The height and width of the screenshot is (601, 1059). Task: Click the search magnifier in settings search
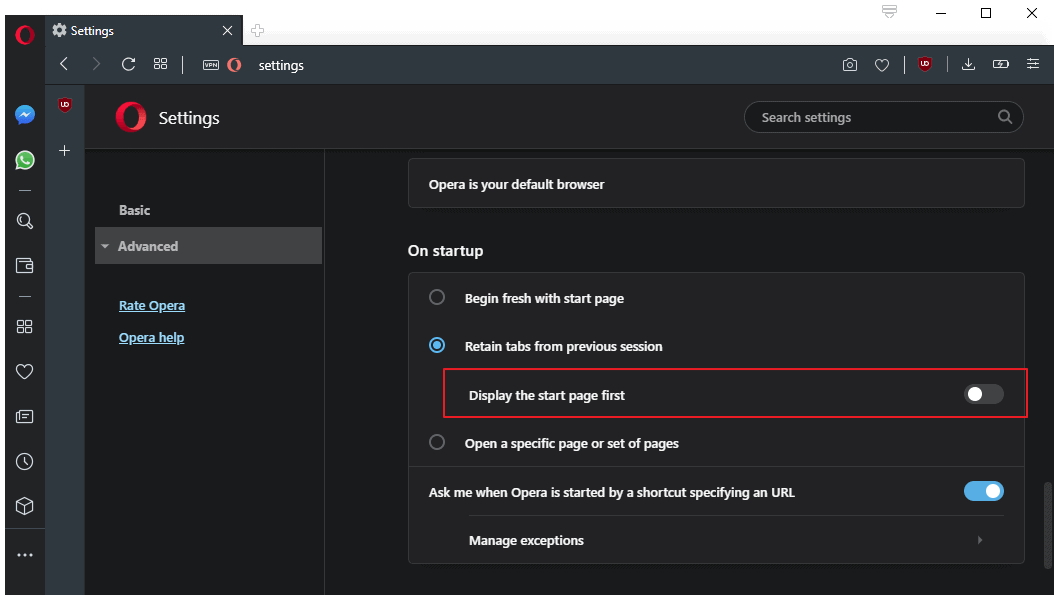pyautogui.click(x=1005, y=117)
